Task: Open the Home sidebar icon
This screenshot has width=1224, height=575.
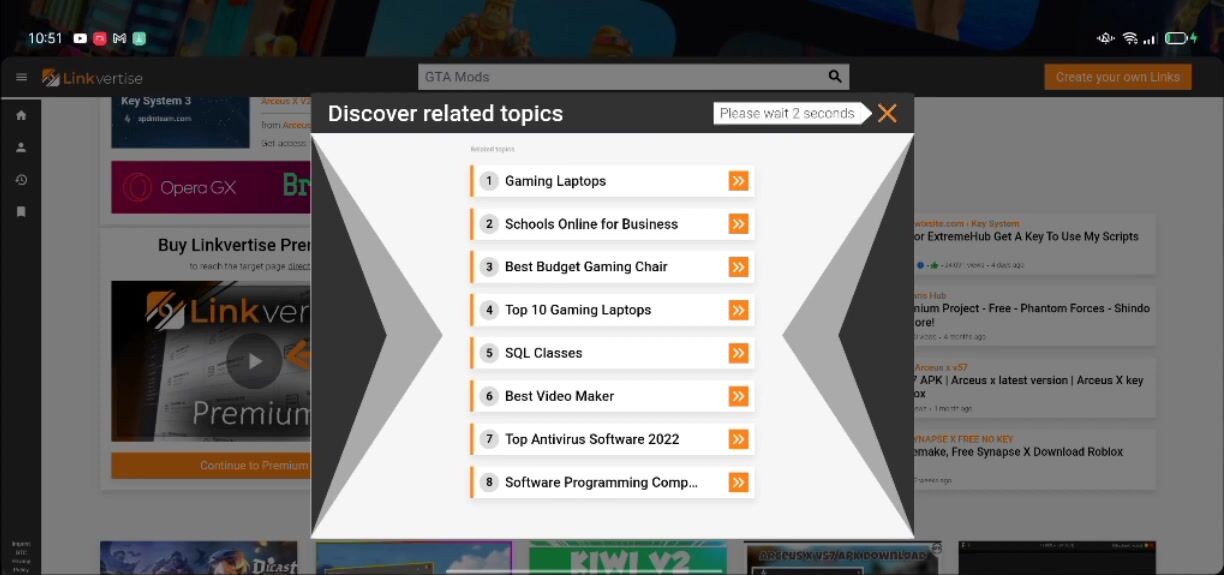Action: (21, 115)
